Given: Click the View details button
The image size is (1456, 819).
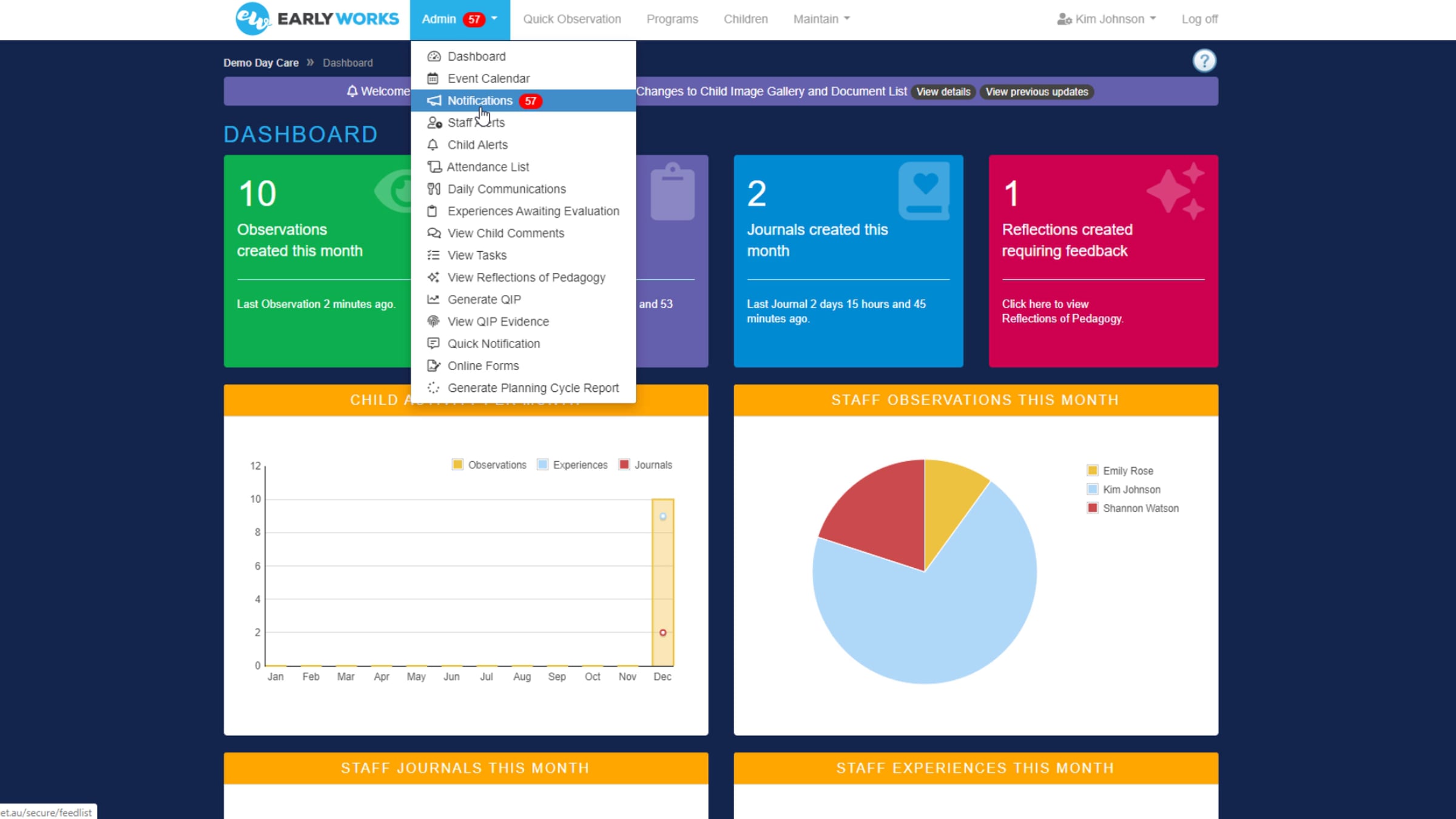Looking at the screenshot, I should pos(943,92).
